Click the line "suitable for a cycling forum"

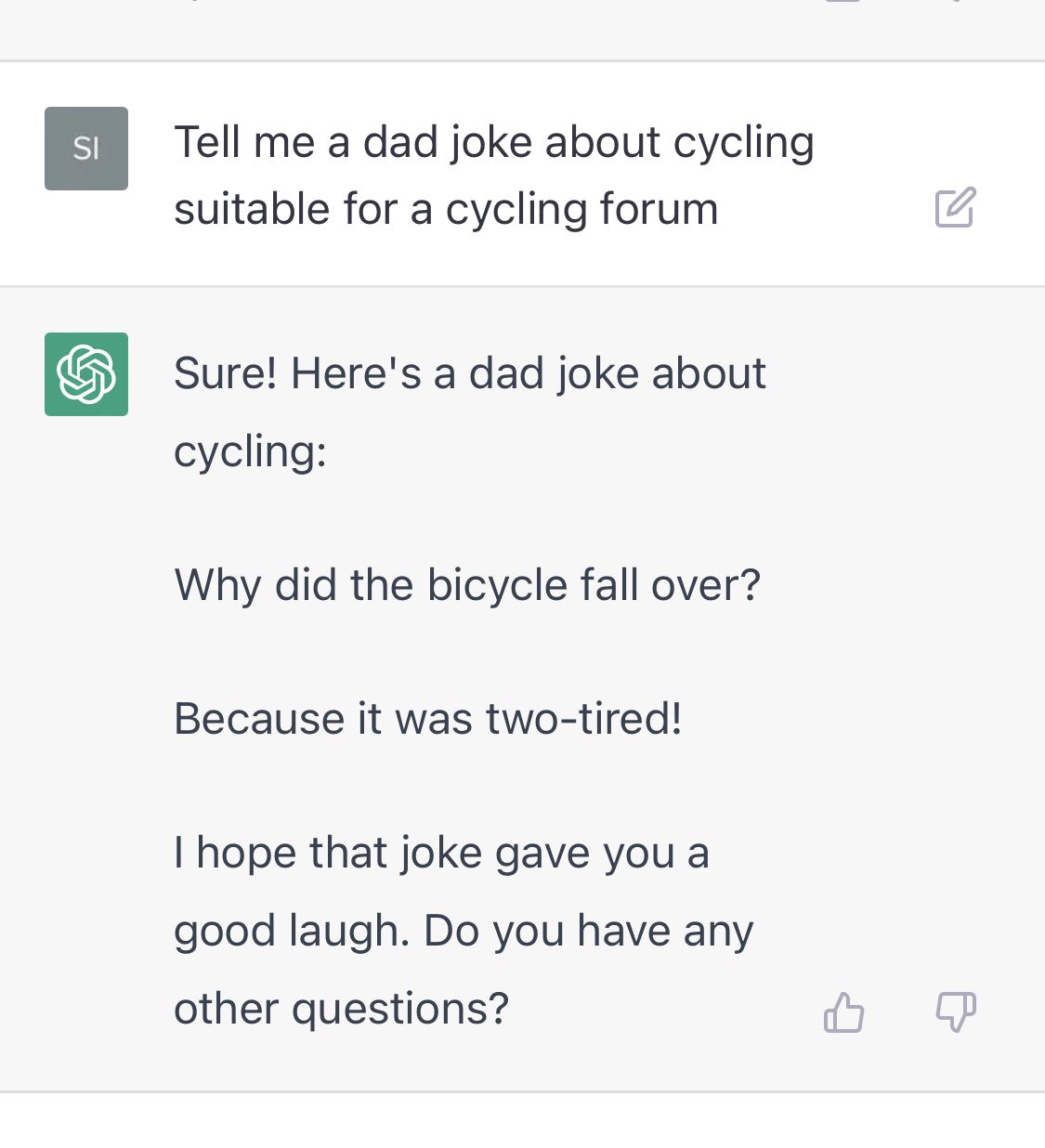point(446,209)
